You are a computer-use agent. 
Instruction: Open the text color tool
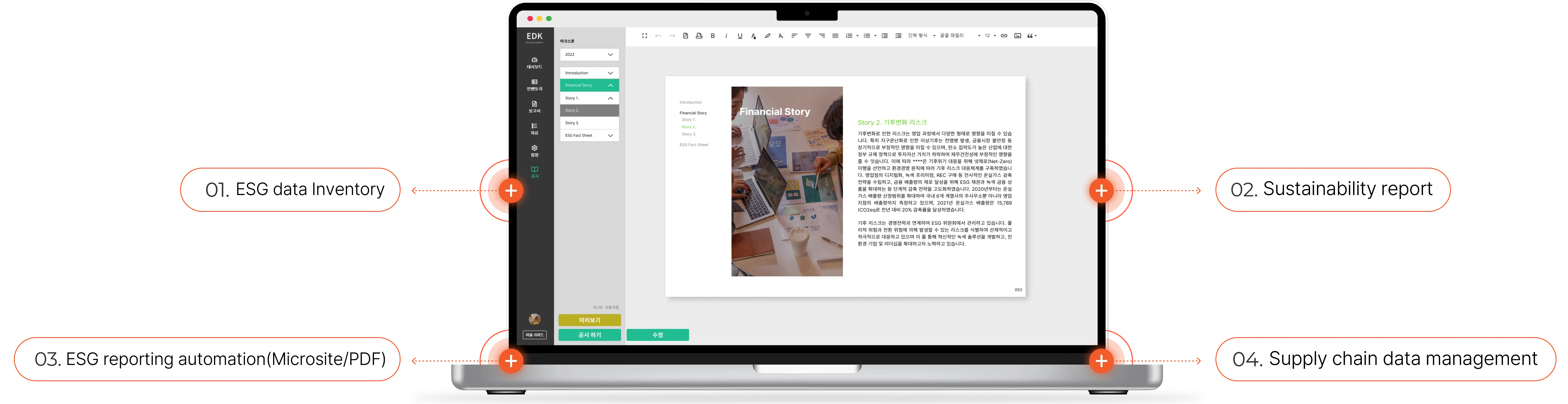[x=754, y=36]
